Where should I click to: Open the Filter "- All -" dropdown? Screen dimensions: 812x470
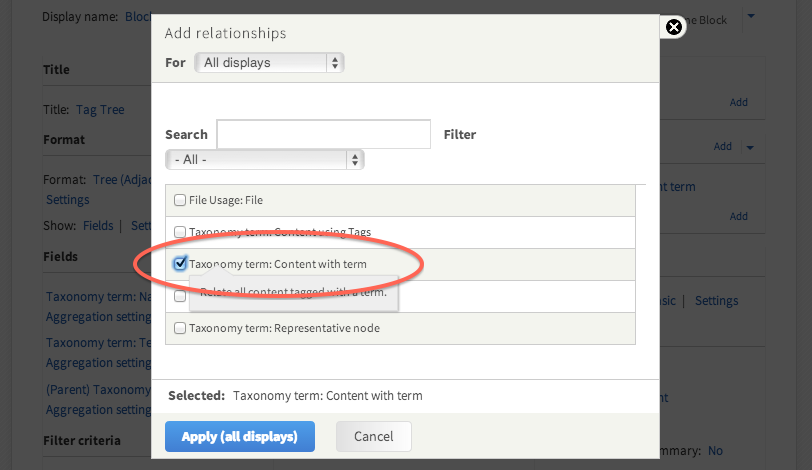[265, 159]
